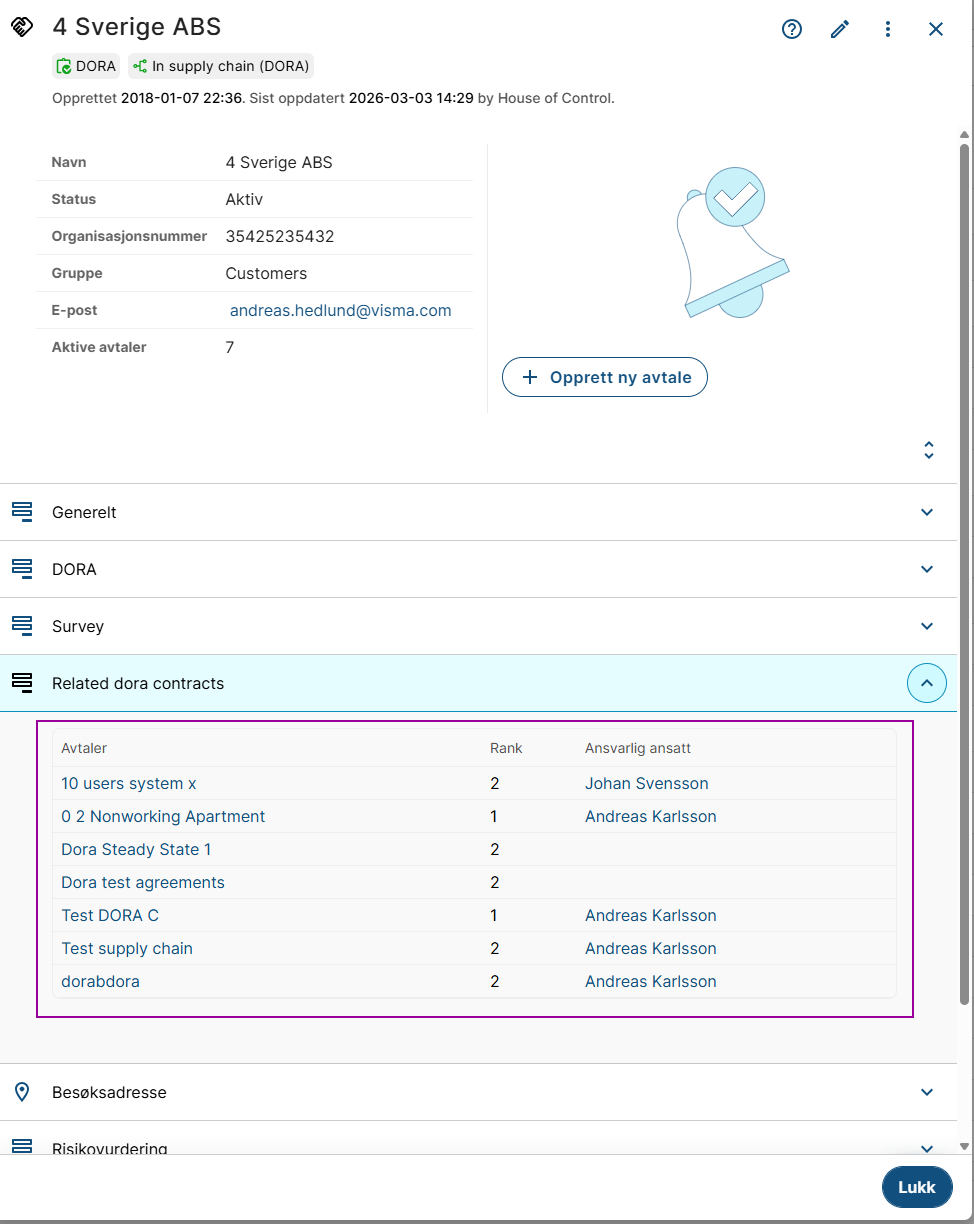Viewport: 974px width, 1224px height.
Task: Click the vertical scrollbar on the right
Action: 964,570
